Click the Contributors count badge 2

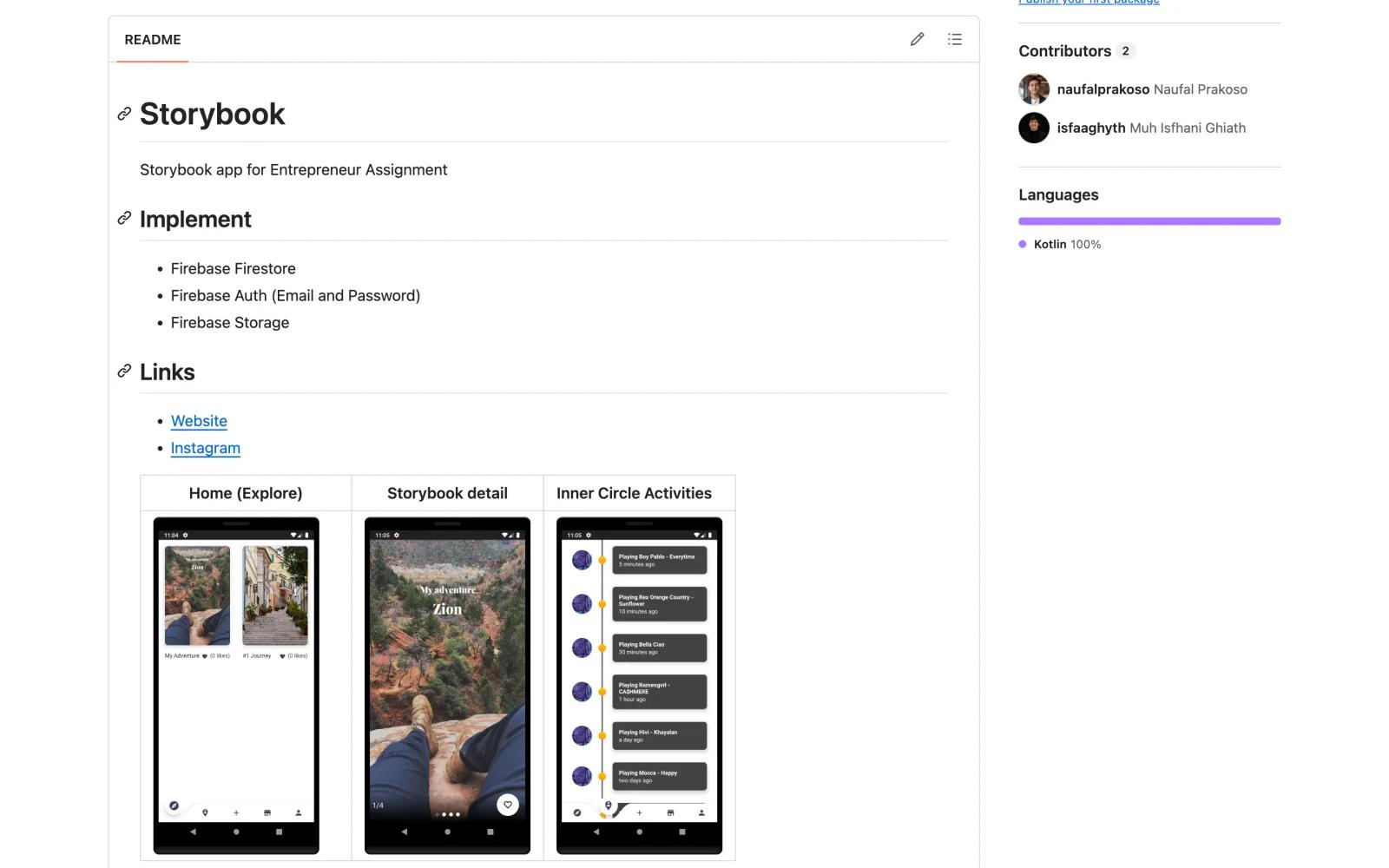point(1126,51)
